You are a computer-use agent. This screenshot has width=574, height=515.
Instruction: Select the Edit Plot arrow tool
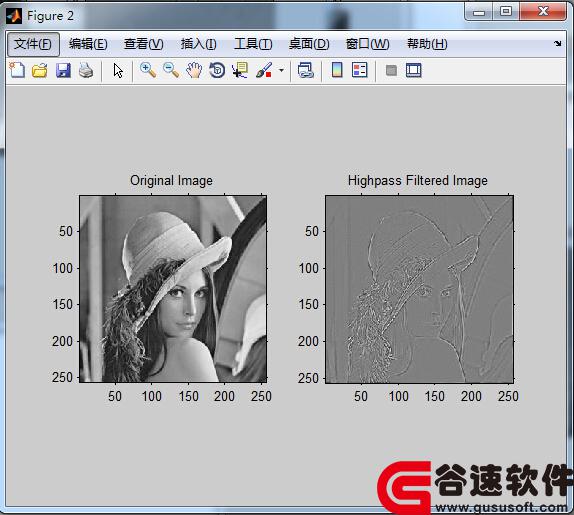pyautogui.click(x=118, y=70)
